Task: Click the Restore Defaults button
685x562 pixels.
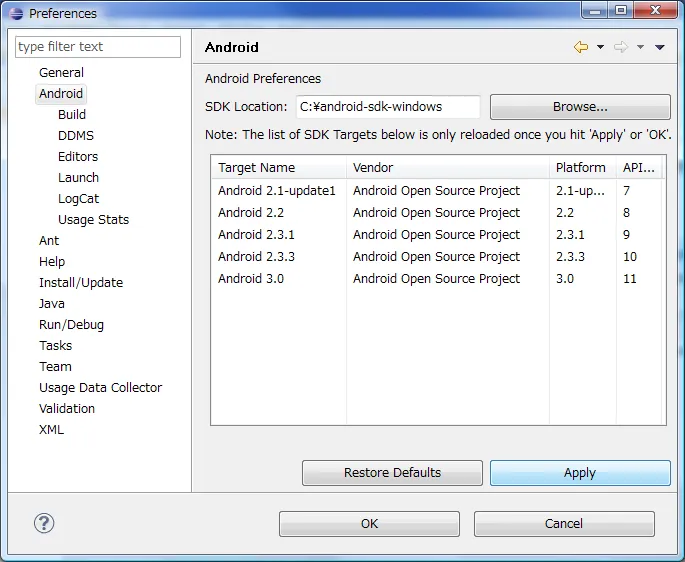Action: pyautogui.click(x=392, y=472)
